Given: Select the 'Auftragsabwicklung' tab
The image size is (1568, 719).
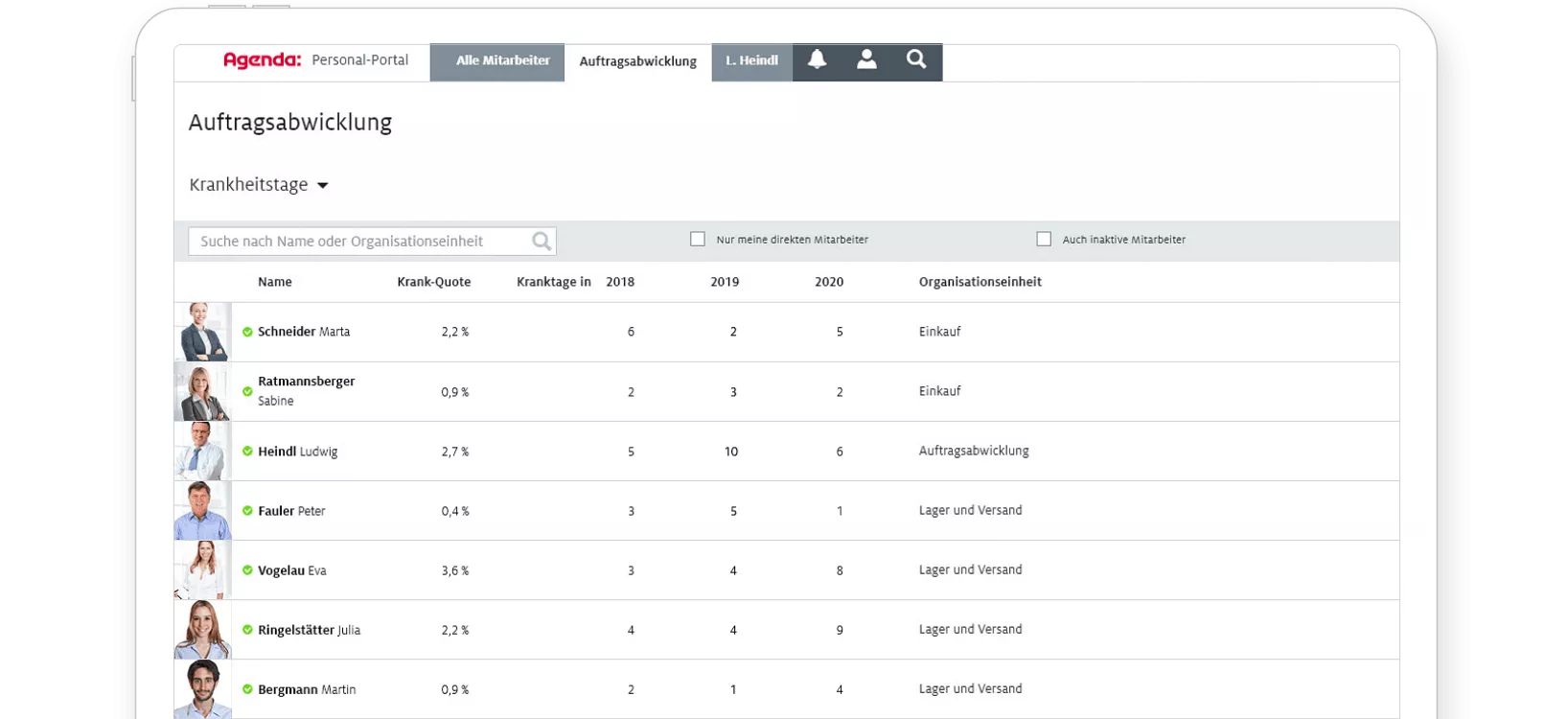Looking at the screenshot, I should [x=637, y=61].
